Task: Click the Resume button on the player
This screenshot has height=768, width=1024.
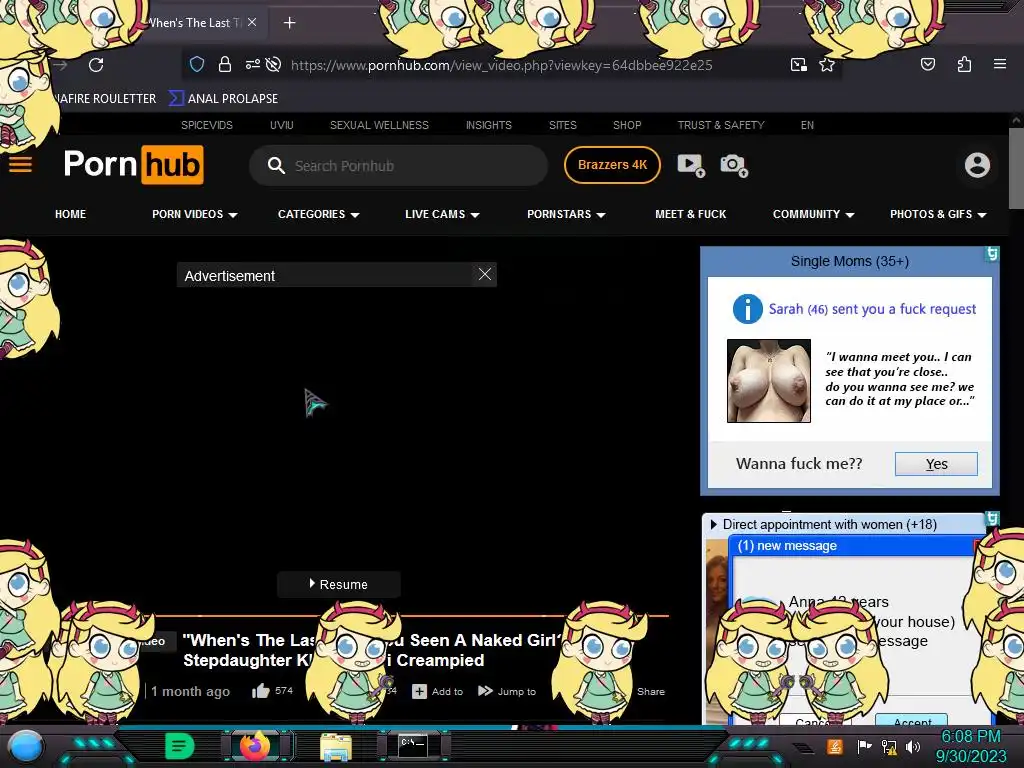Action: coord(338,584)
